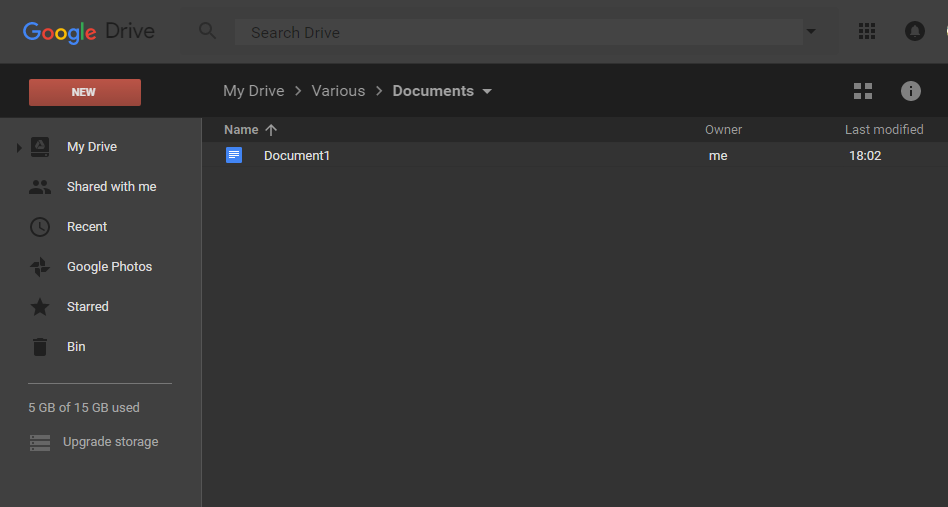This screenshot has width=948, height=507.
Task: Select the Document1 file name
Action: point(297,156)
